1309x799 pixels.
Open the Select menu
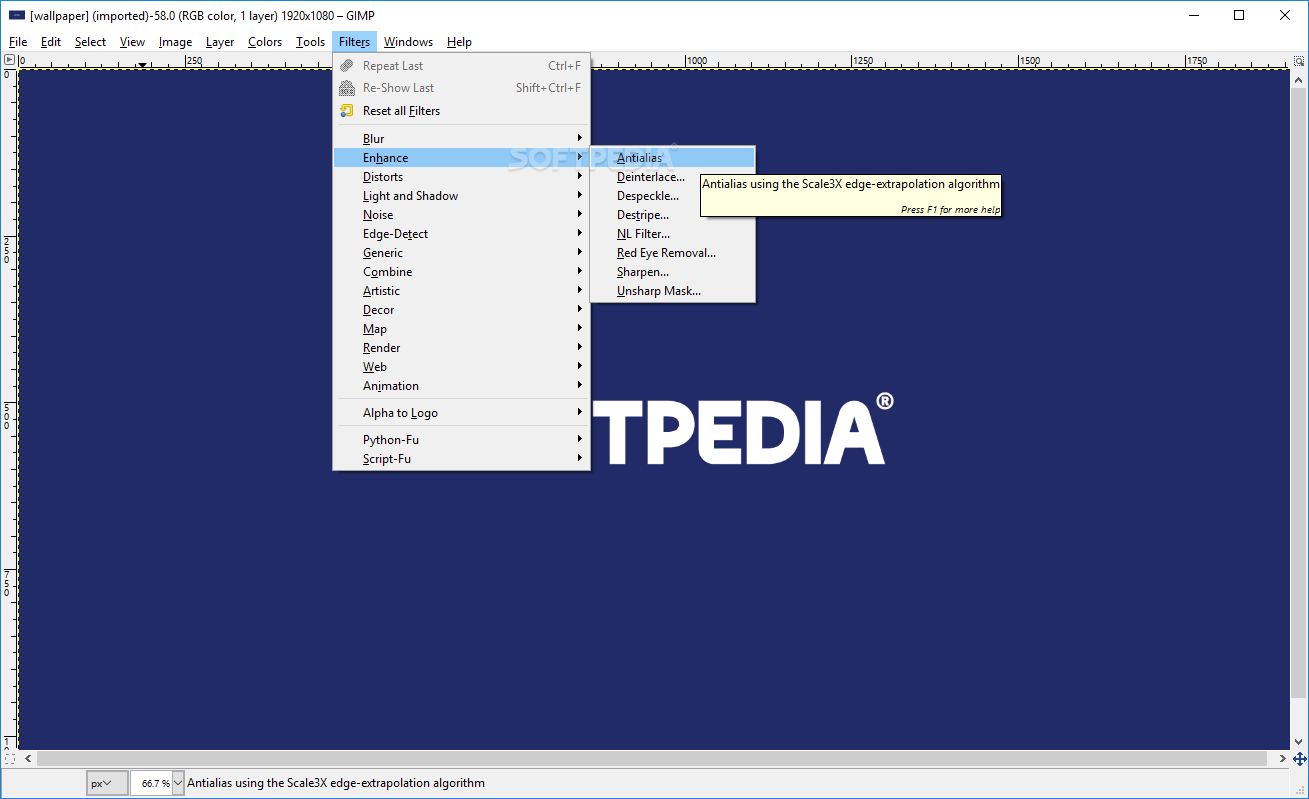pyautogui.click(x=90, y=42)
